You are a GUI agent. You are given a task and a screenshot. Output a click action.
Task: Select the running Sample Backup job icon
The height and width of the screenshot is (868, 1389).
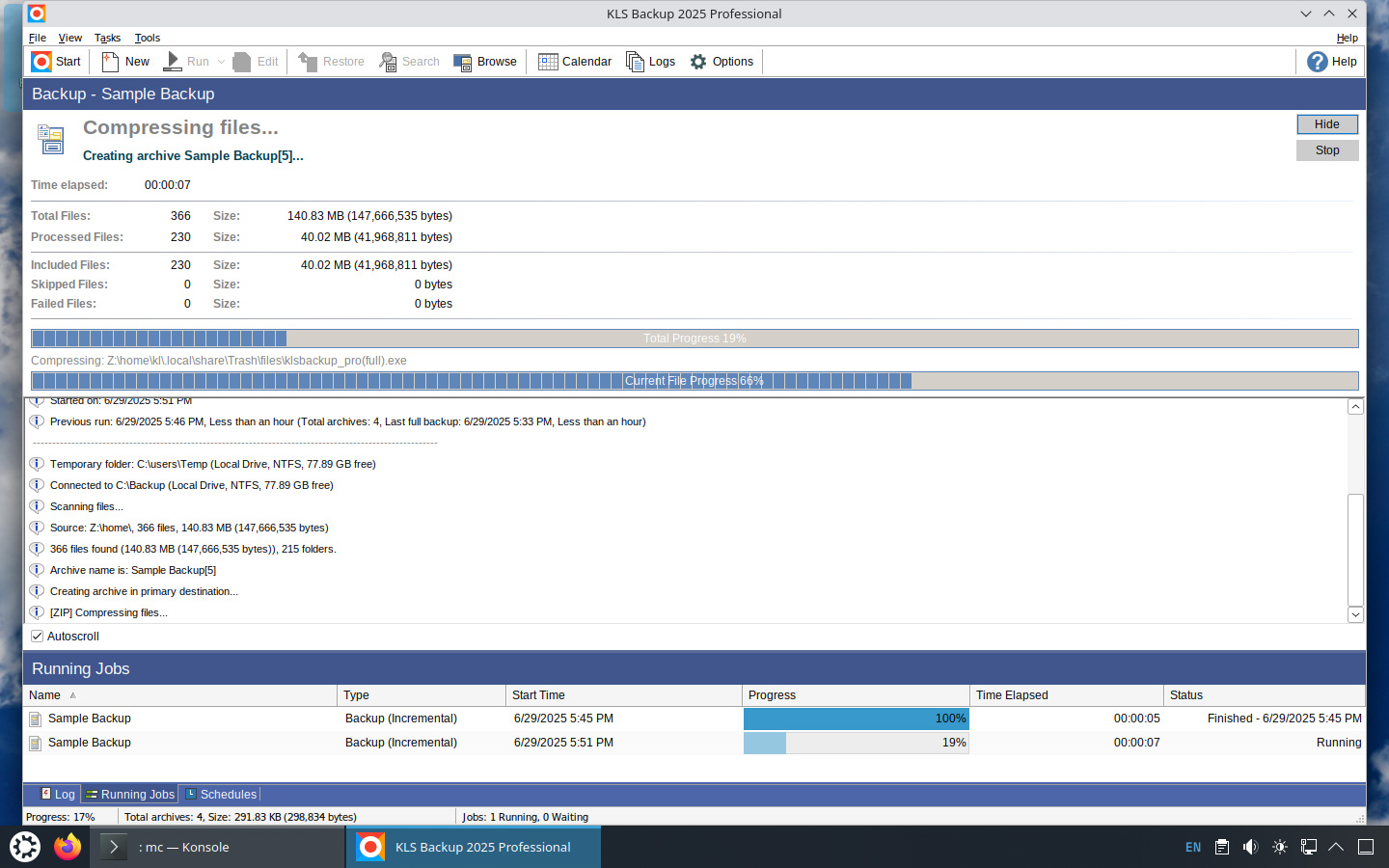(36, 743)
